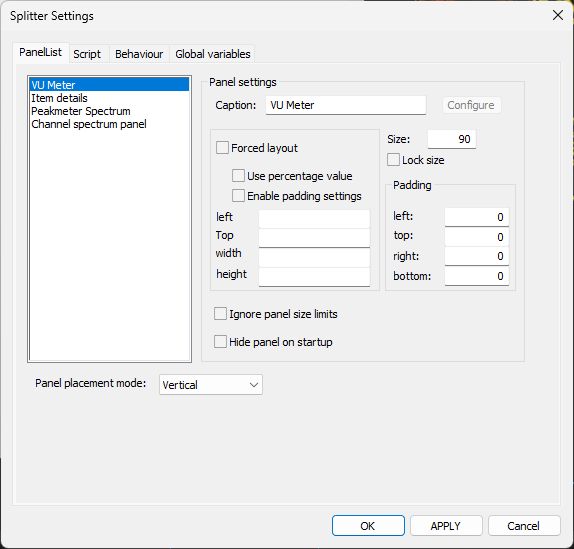Click the Caption input field

[x=346, y=105]
